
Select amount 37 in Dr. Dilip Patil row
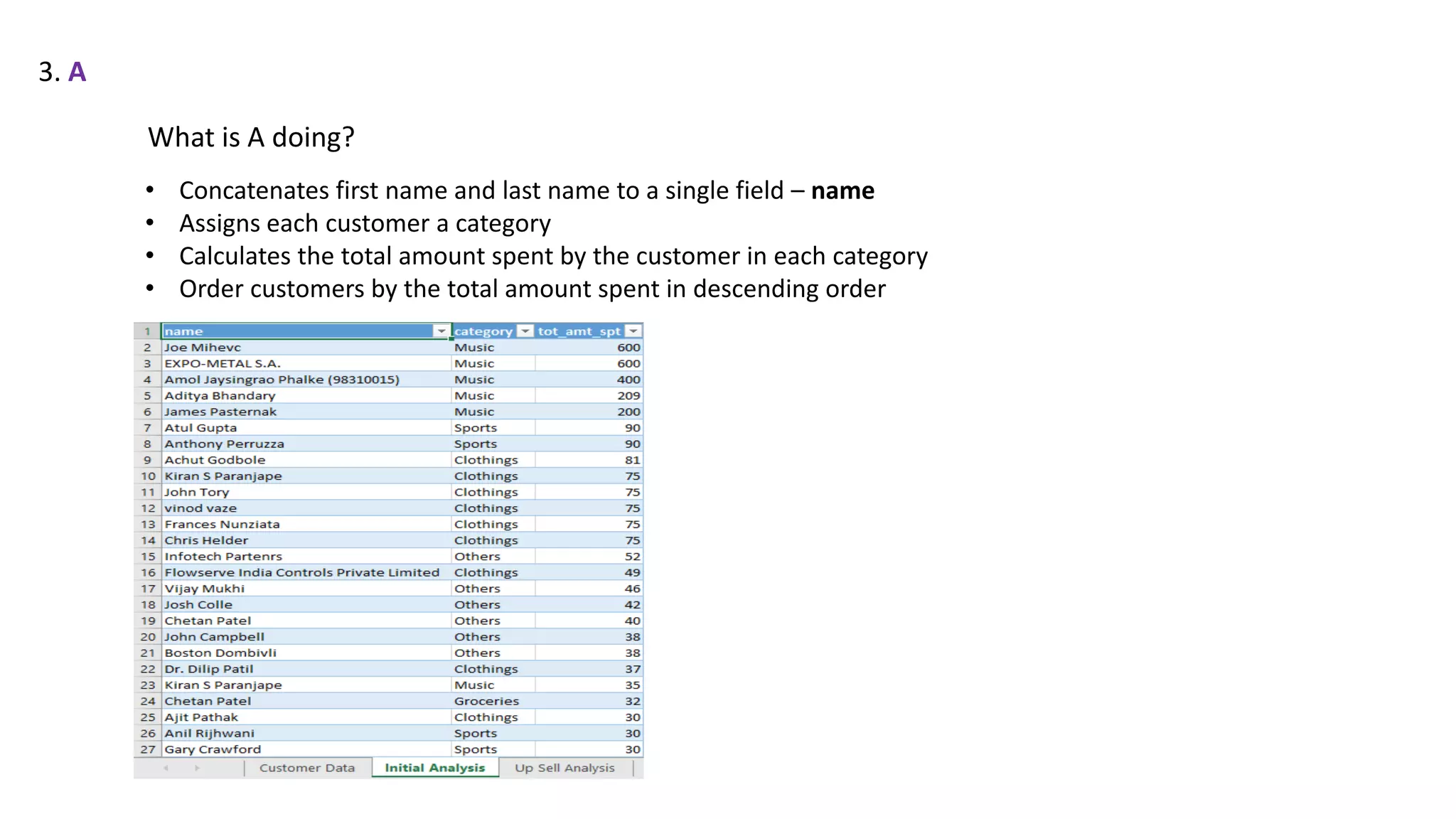point(589,669)
